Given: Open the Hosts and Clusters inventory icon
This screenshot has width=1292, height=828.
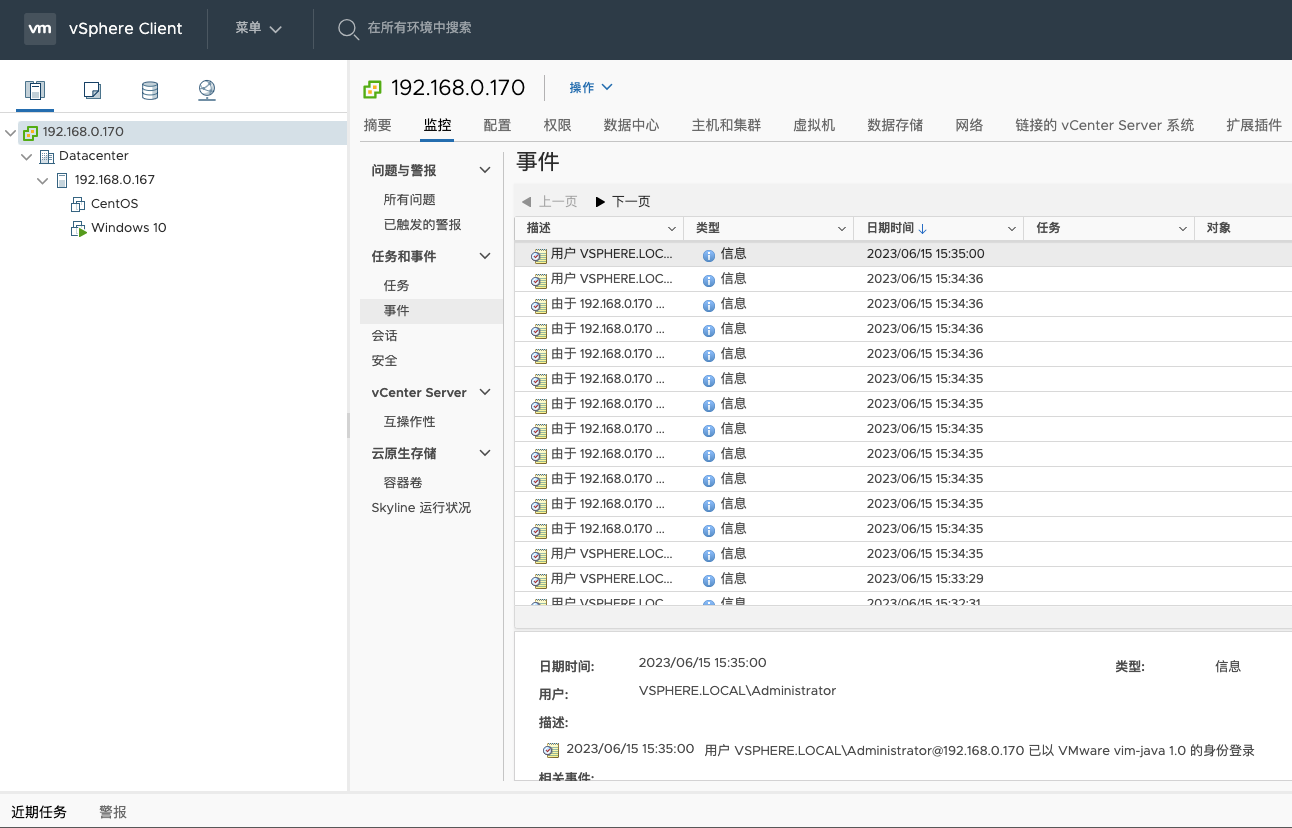Looking at the screenshot, I should [35, 91].
